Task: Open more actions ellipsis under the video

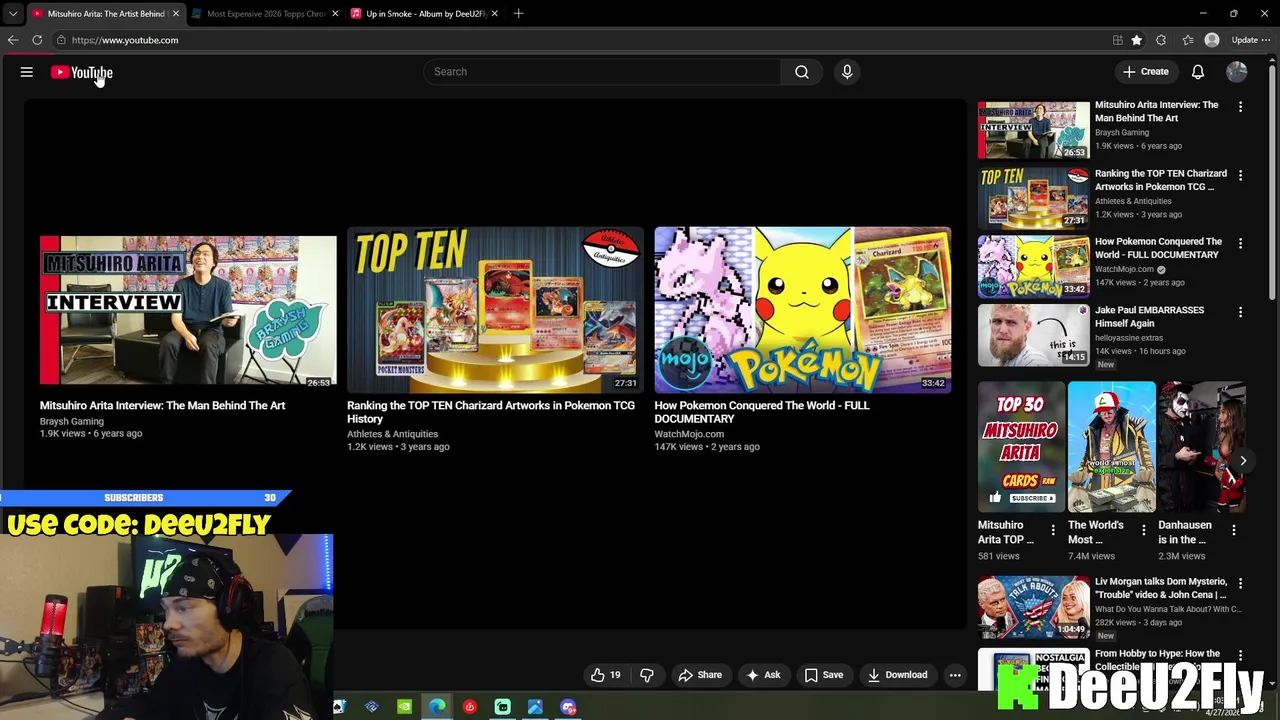Action: (x=955, y=675)
